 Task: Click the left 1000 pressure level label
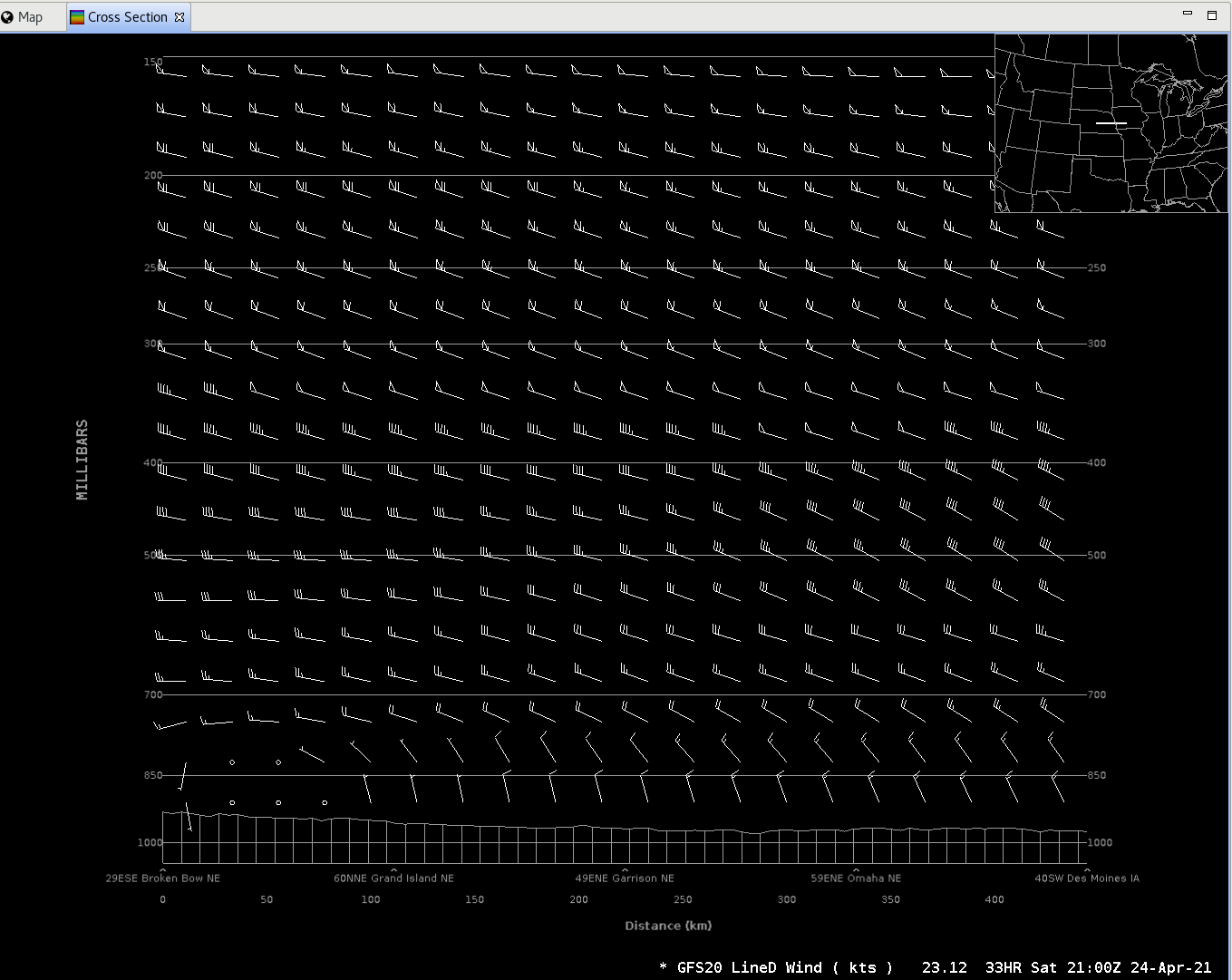pos(150,842)
